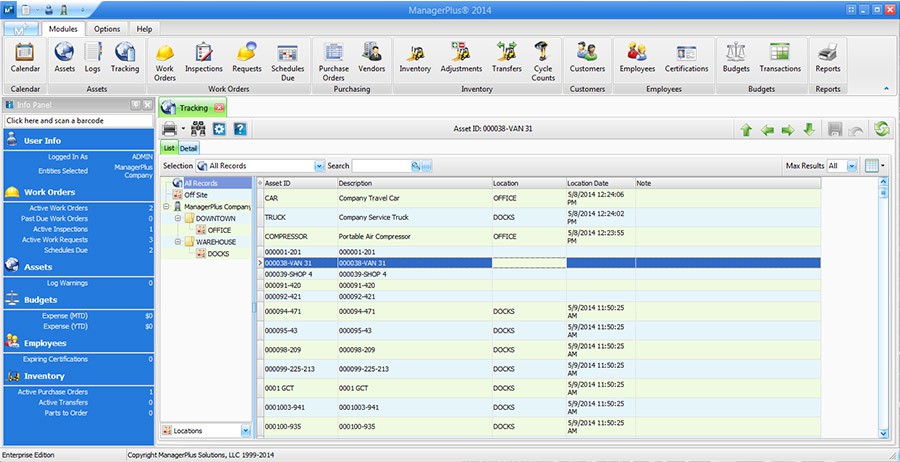Click the barcode scan input field
Image resolution: width=900 pixels, height=462 pixels.
[x=79, y=121]
